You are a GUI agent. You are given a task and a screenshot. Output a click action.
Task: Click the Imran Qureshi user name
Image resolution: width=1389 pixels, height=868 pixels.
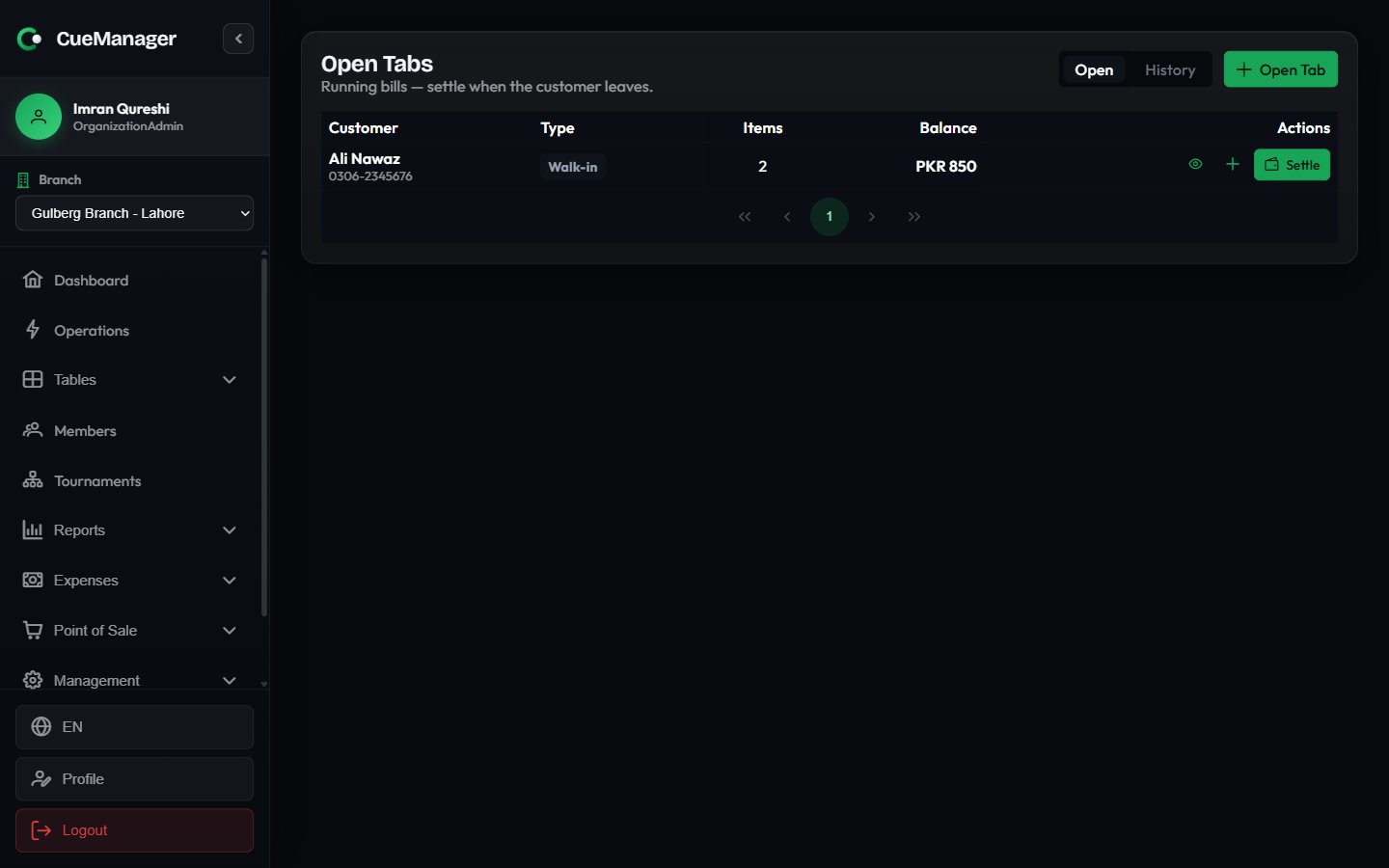point(122,109)
